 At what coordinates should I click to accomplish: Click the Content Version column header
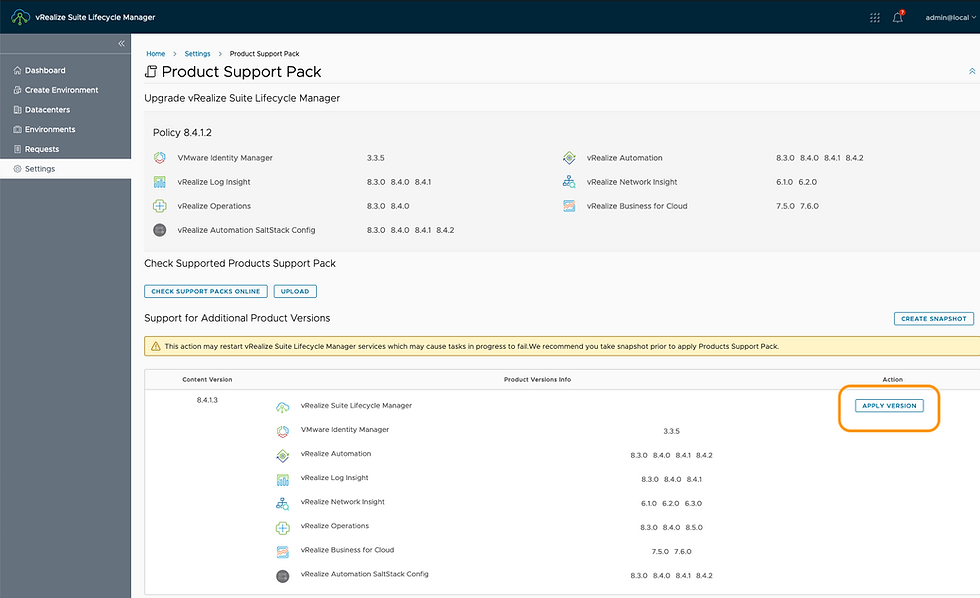coord(207,379)
